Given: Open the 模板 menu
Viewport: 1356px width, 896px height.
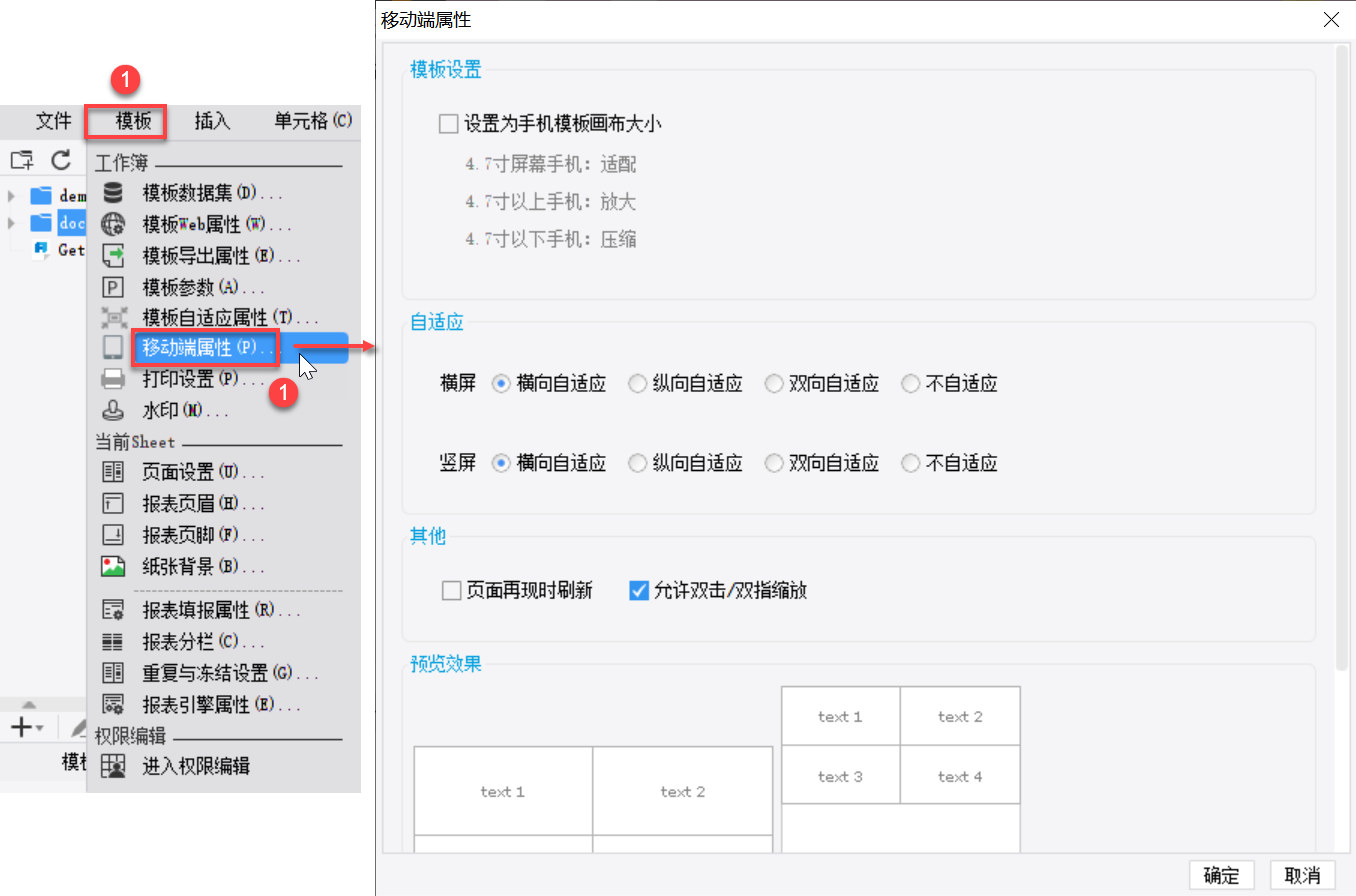Looking at the screenshot, I should (133, 121).
